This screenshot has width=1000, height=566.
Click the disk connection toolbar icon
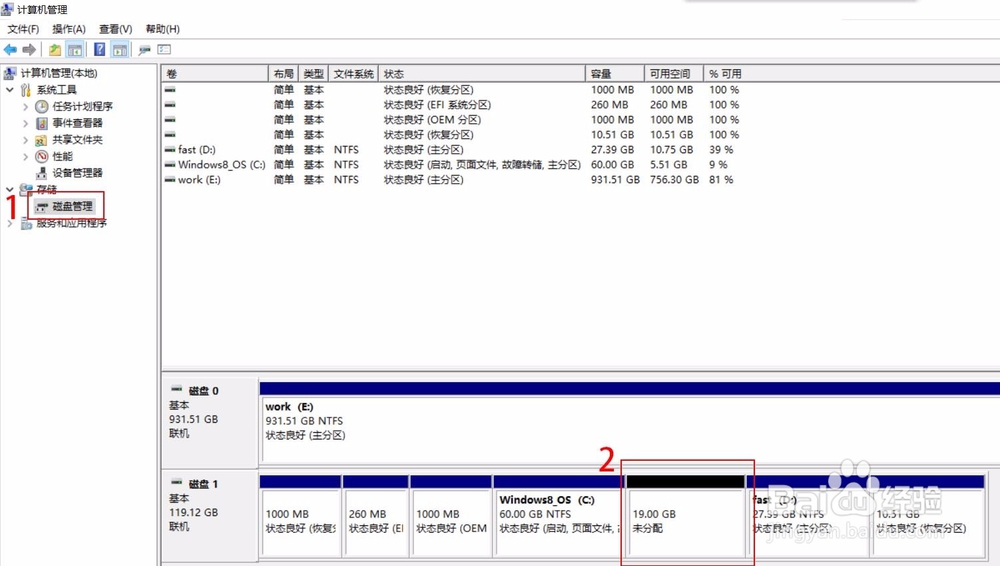pos(145,50)
